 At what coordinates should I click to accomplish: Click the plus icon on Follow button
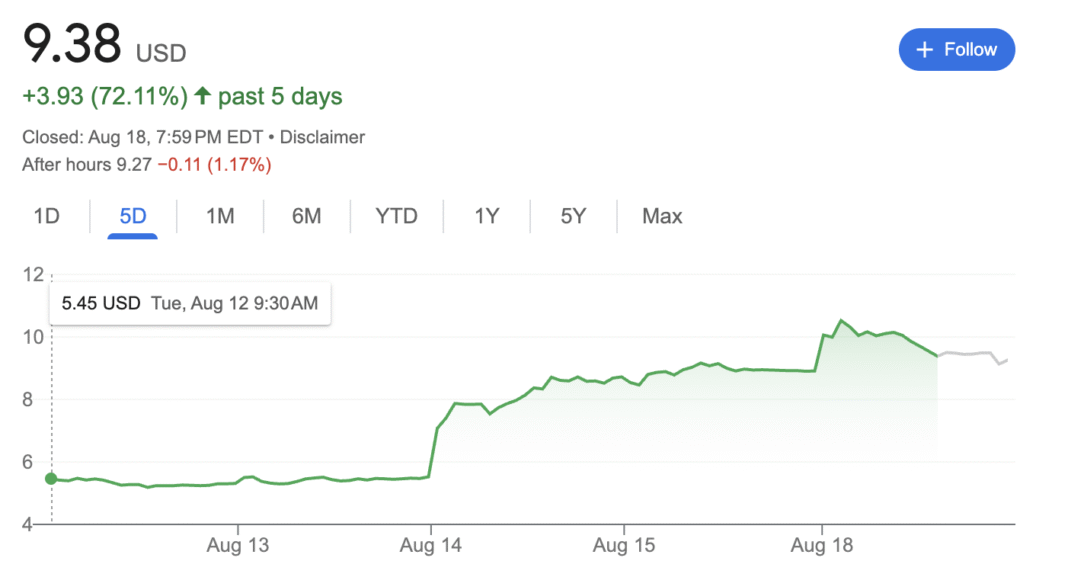pyautogui.click(x=924, y=50)
